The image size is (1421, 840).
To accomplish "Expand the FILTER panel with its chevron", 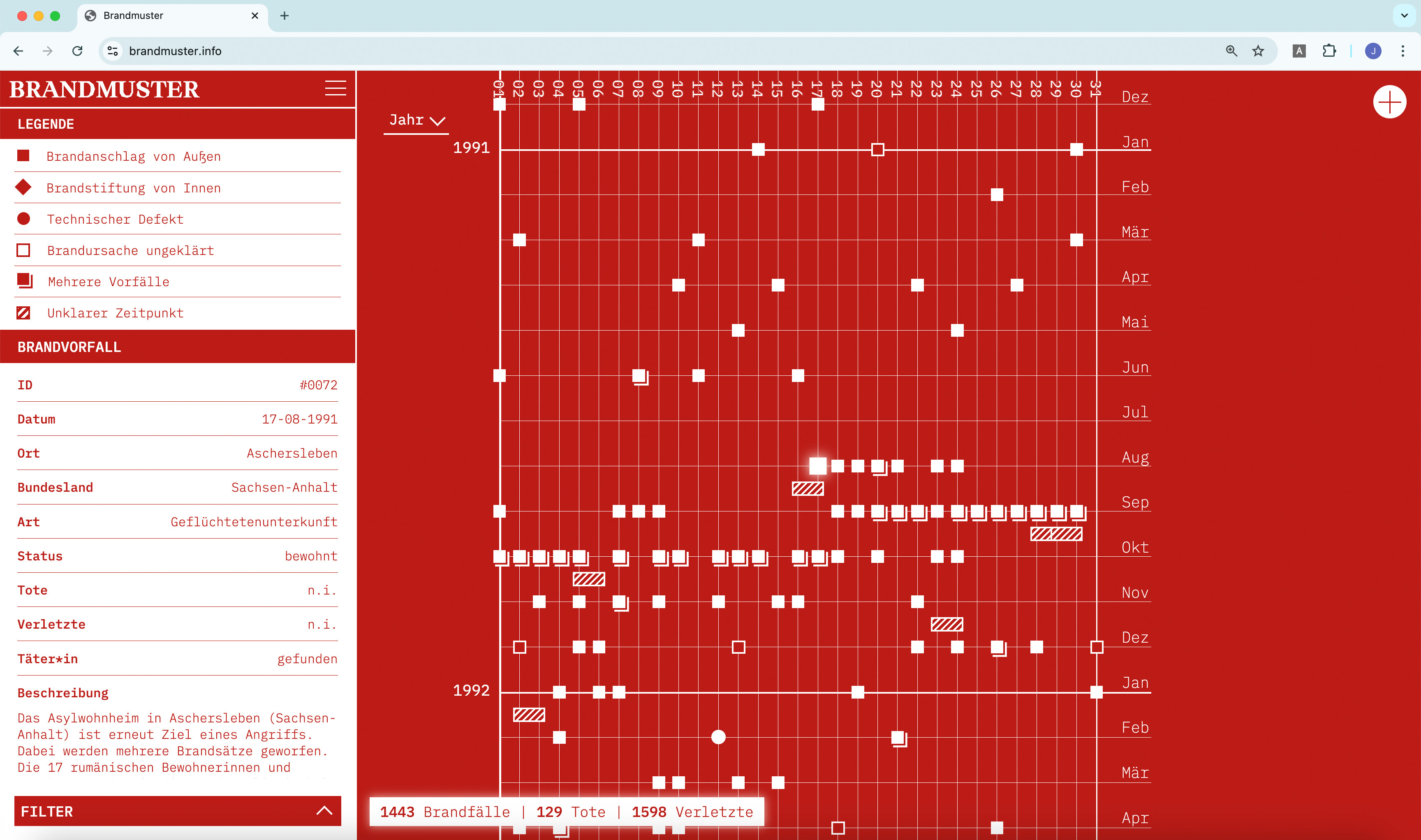I will pyautogui.click(x=324, y=810).
